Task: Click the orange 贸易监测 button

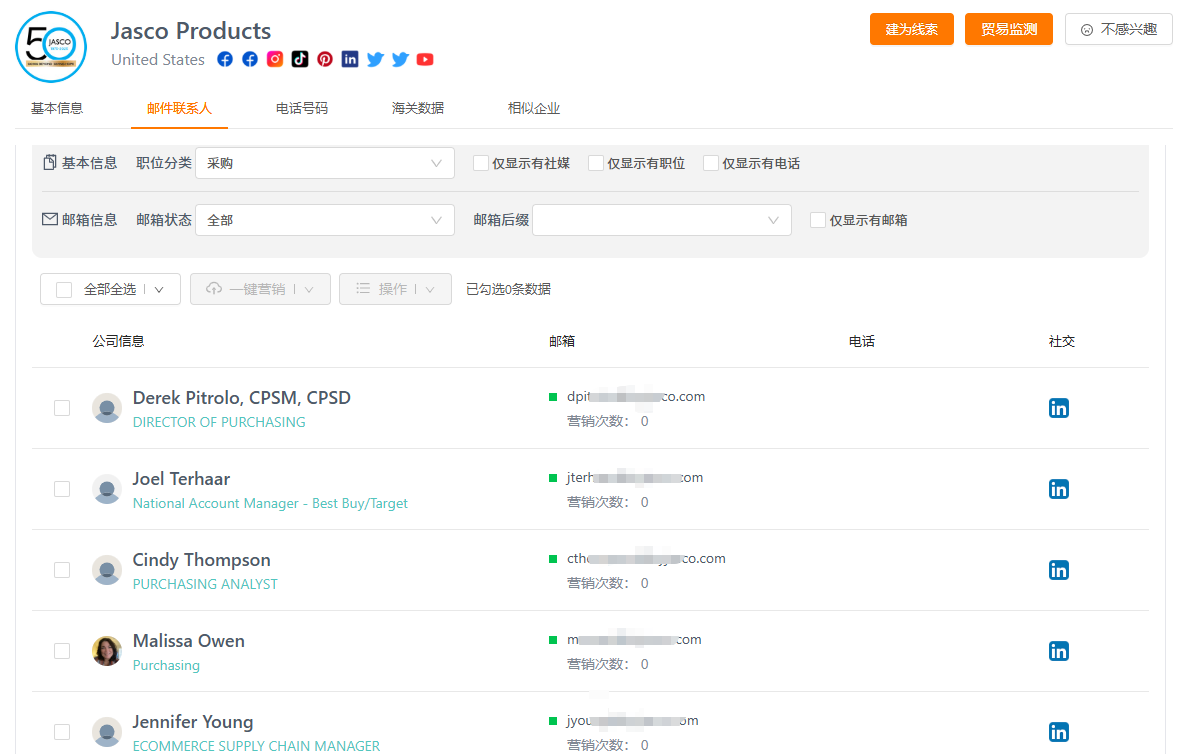Action: click(1008, 30)
